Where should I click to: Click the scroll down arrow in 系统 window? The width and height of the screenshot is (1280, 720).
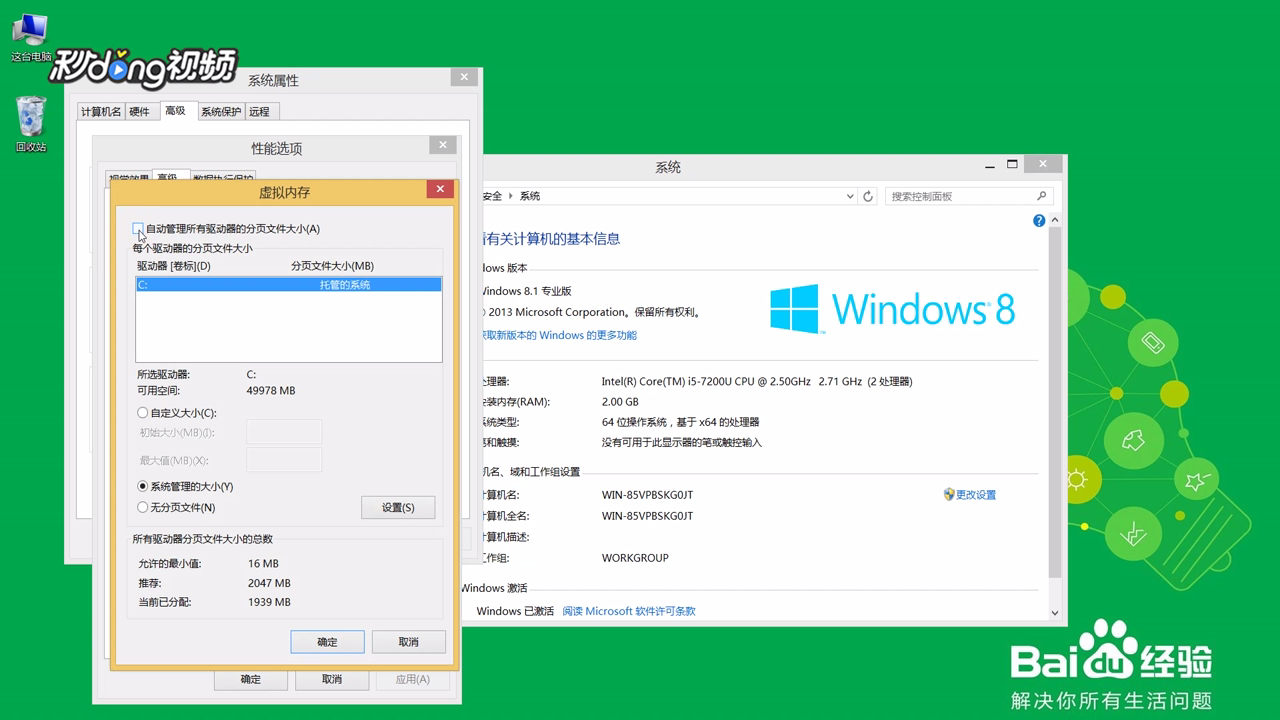pyautogui.click(x=1055, y=612)
